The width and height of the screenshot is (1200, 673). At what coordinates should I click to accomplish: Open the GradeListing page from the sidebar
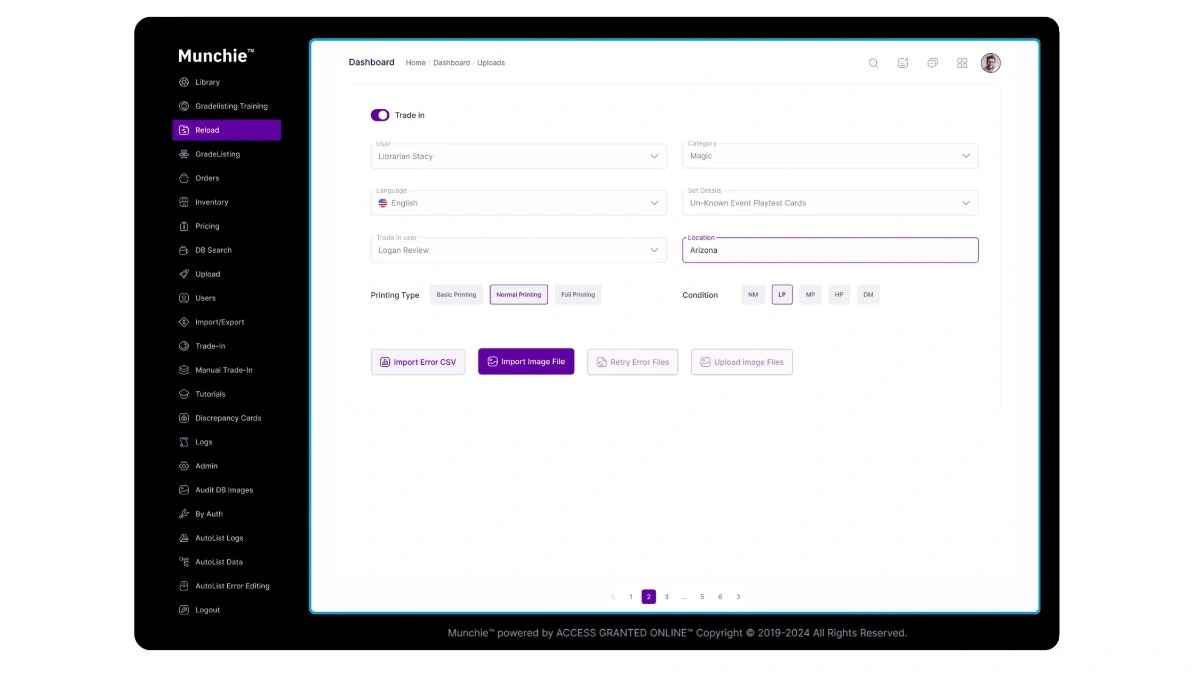pos(218,154)
